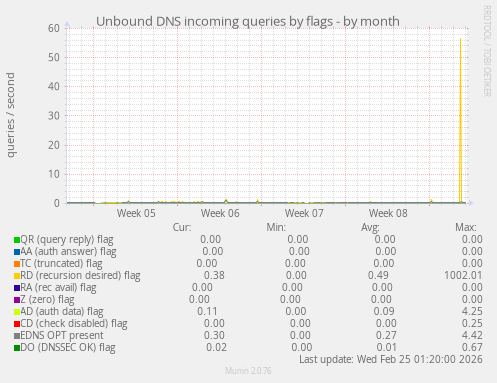This screenshot has width=497, height=383.
Task: Click RD flag max value 1002.01
Action: pyautogui.click(x=463, y=276)
